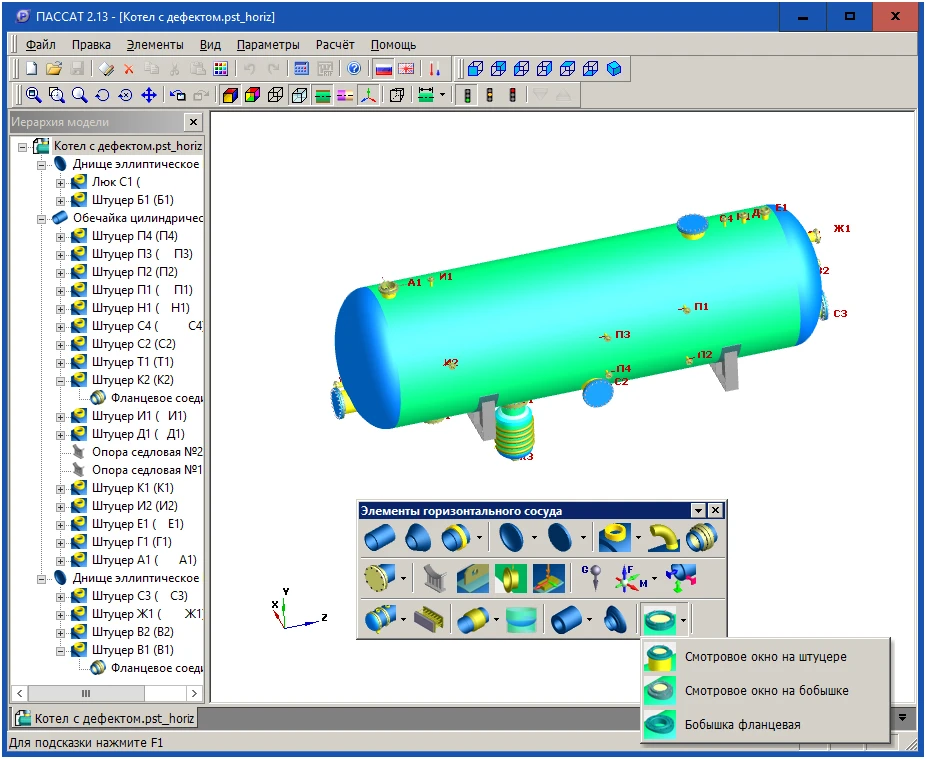The image size is (926, 759).
Task: Select Опора седловая №2 in the tree
Action: pyautogui.click(x=147, y=452)
